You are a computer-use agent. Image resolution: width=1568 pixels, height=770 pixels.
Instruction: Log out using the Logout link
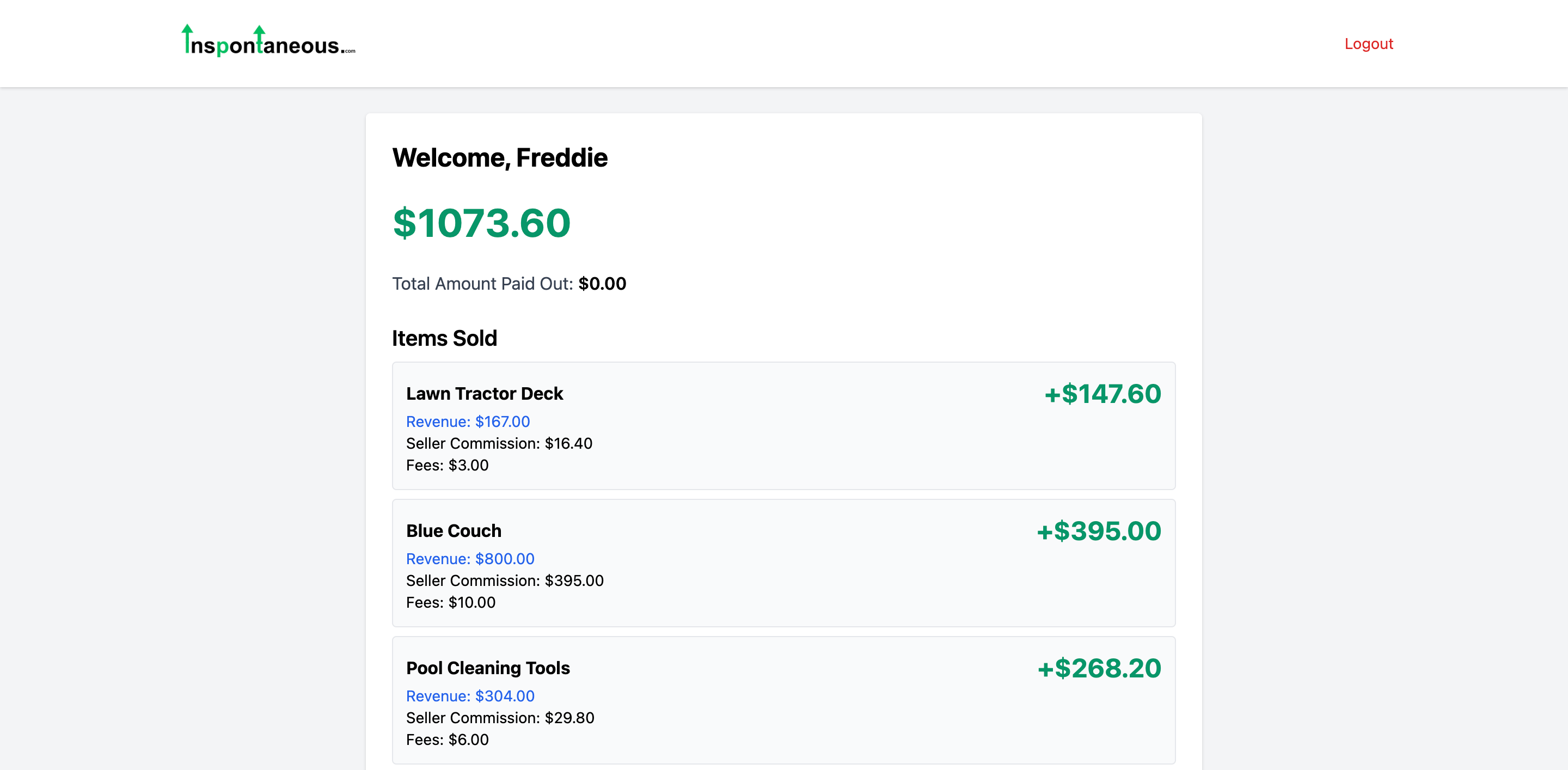(1368, 44)
